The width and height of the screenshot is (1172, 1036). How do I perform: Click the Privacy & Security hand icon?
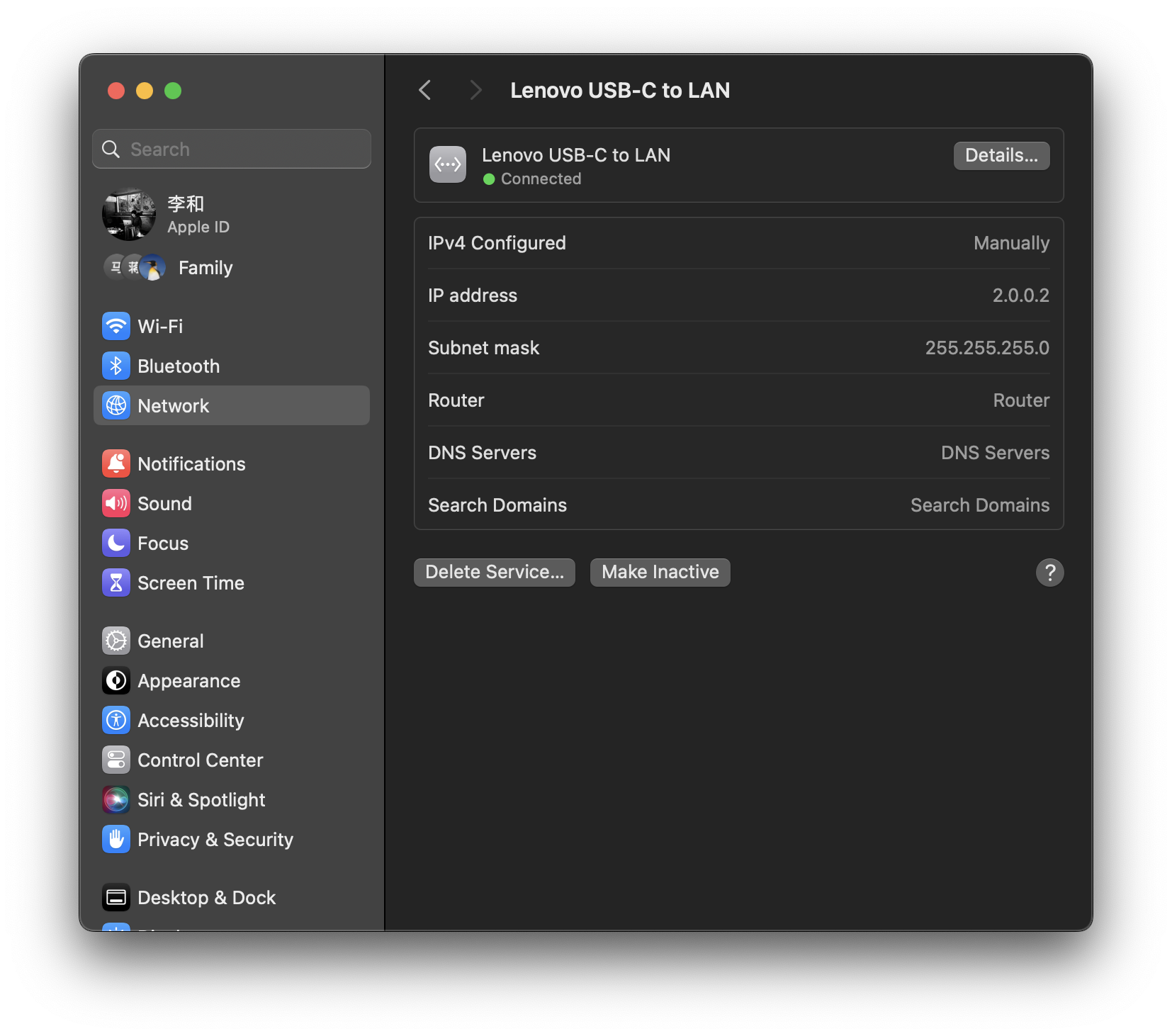click(x=116, y=840)
